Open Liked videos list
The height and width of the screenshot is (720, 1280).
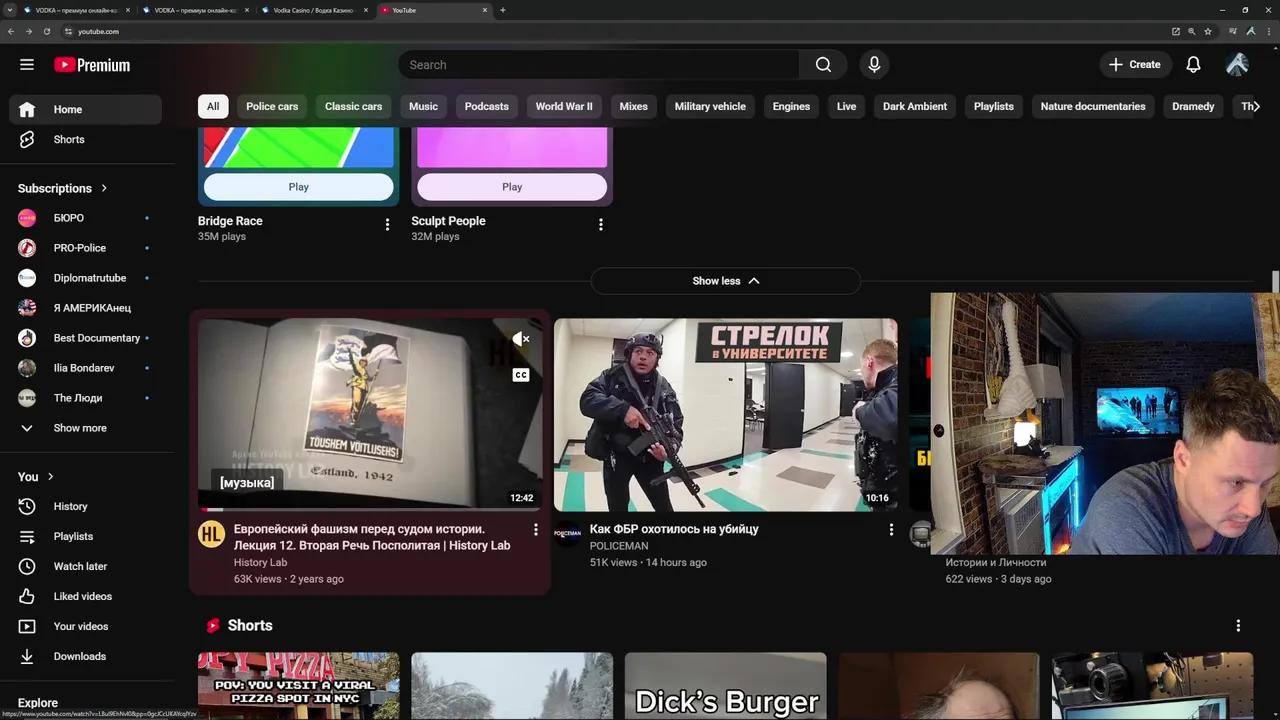coord(85,597)
